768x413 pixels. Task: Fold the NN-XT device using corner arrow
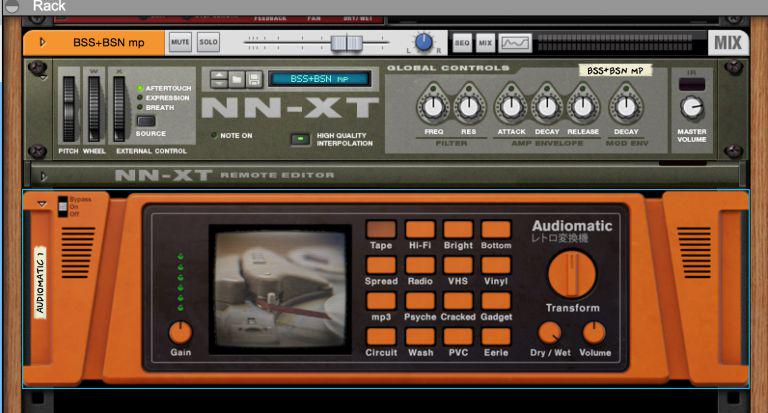coord(43,78)
